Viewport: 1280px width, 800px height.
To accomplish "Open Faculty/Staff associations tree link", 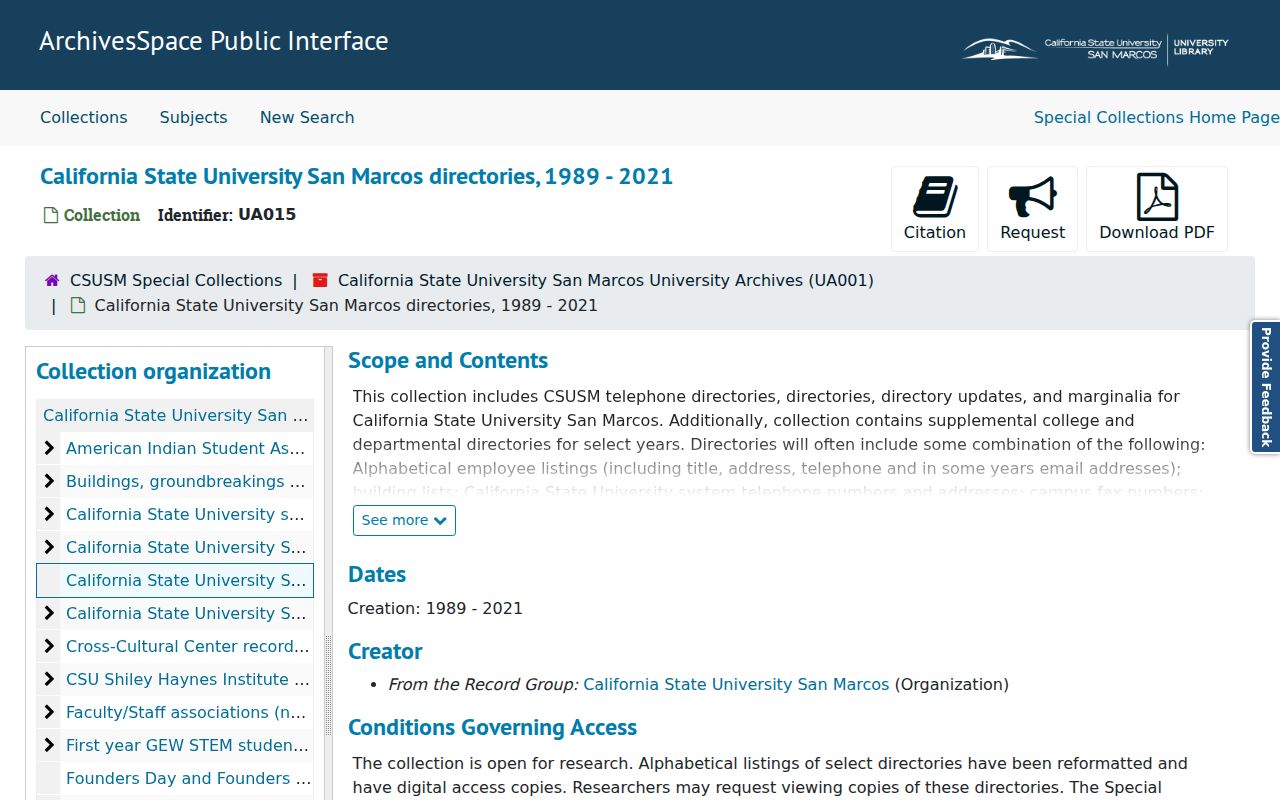I will (188, 713).
